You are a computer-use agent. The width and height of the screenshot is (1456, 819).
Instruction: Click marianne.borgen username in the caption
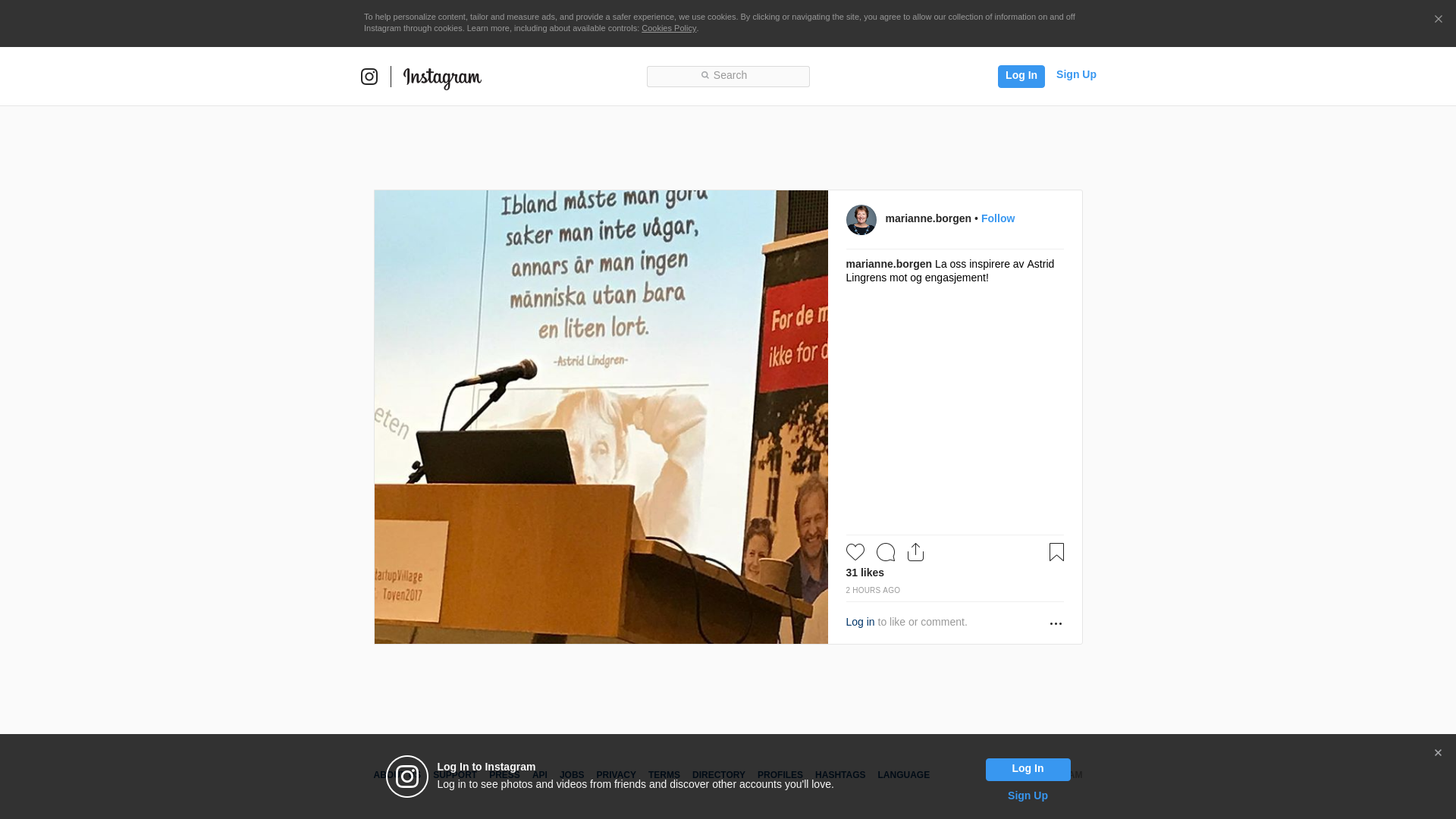click(x=889, y=264)
